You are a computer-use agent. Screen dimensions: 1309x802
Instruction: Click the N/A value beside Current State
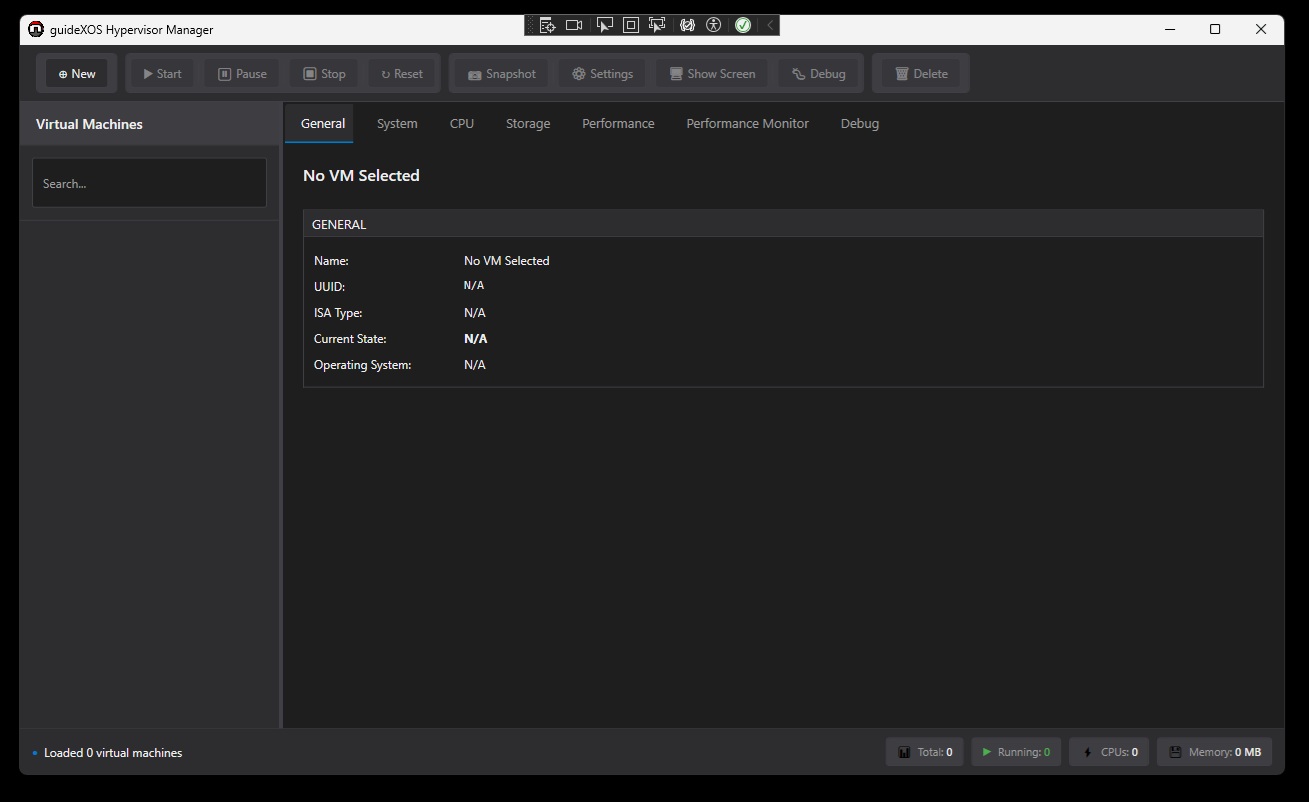[x=476, y=339]
